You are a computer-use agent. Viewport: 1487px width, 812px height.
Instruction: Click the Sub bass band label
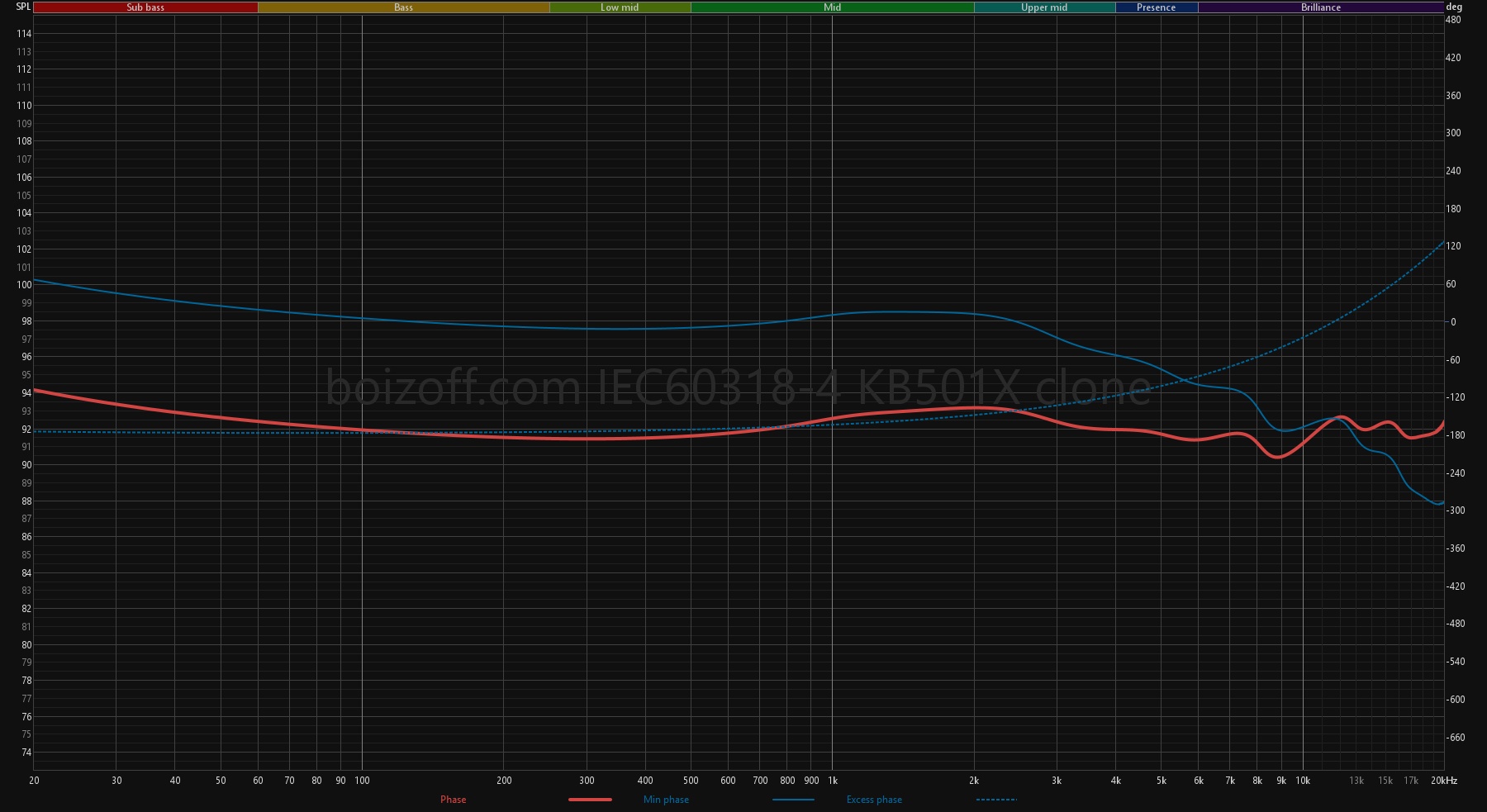pyautogui.click(x=145, y=7)
